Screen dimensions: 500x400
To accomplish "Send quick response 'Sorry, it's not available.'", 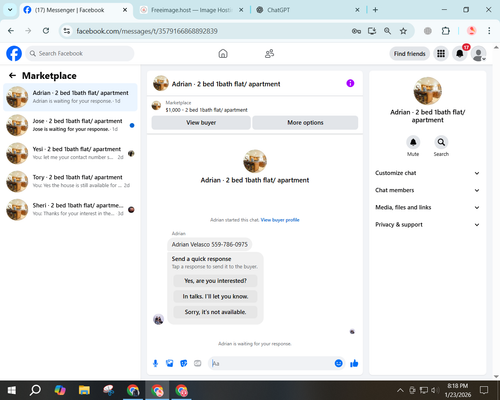I will 215,312.
